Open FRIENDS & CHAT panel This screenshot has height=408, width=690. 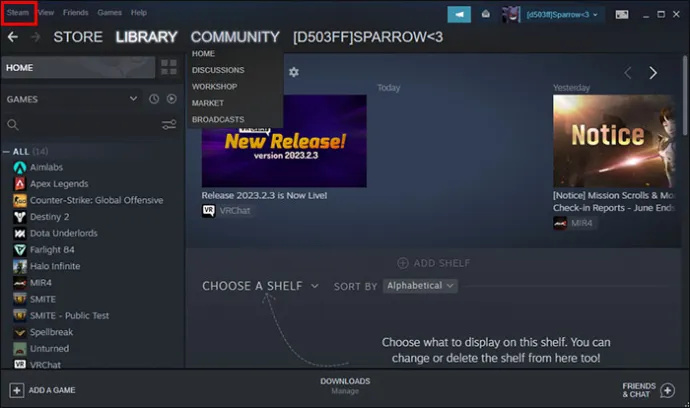pos(648,390)
